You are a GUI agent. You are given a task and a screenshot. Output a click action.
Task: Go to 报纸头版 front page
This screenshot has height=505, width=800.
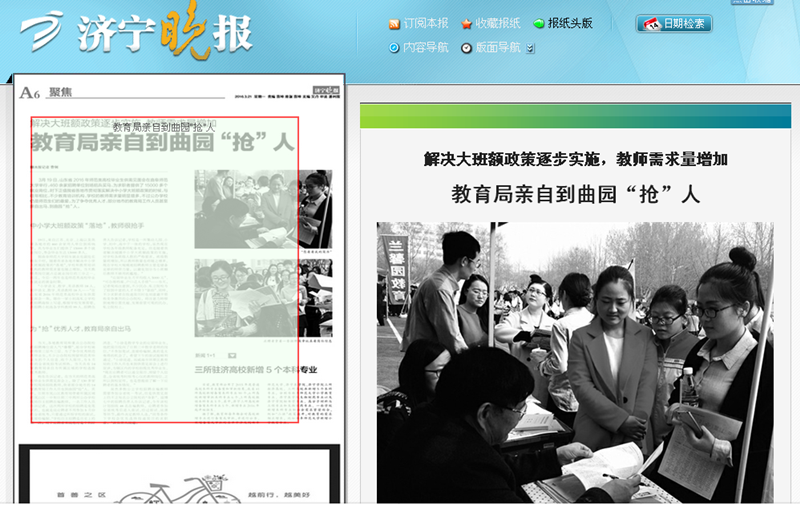[570, 24]
